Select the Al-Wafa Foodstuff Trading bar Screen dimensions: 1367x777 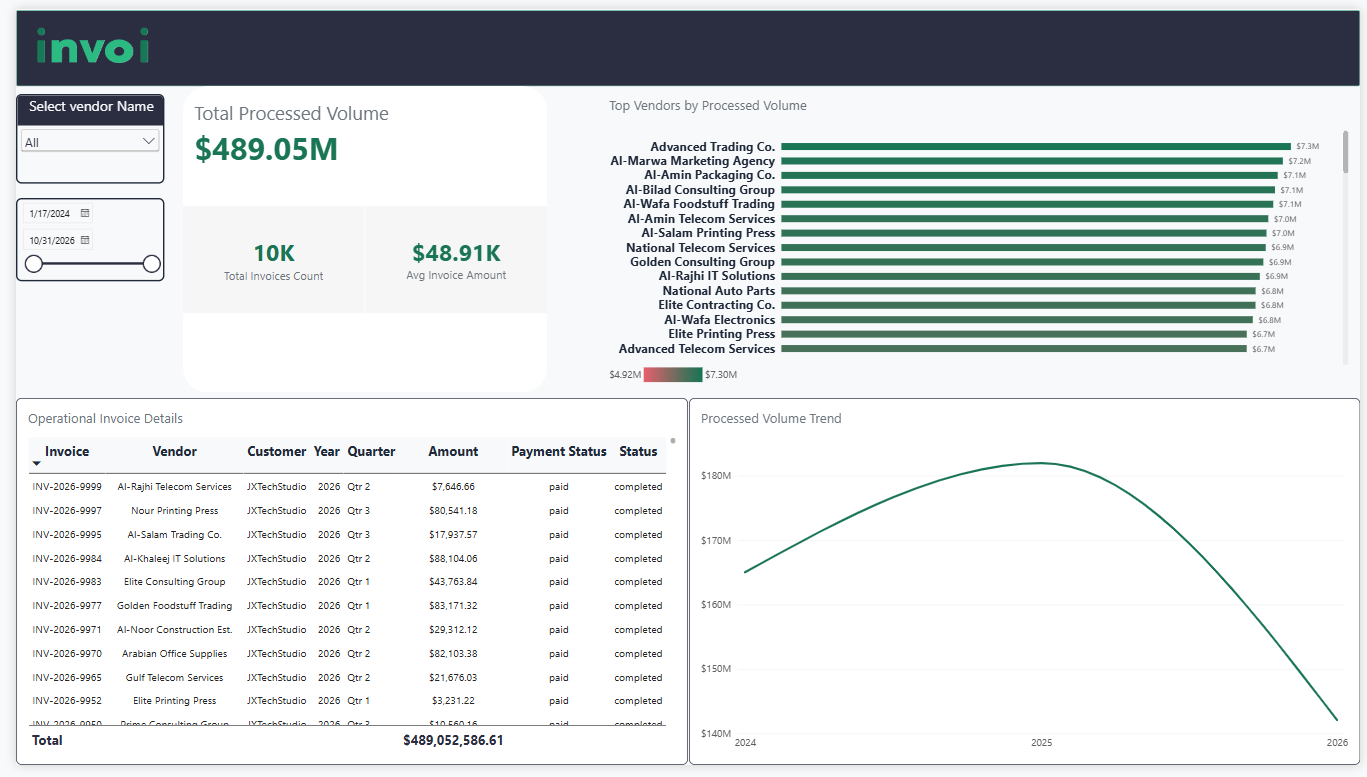1027,204
